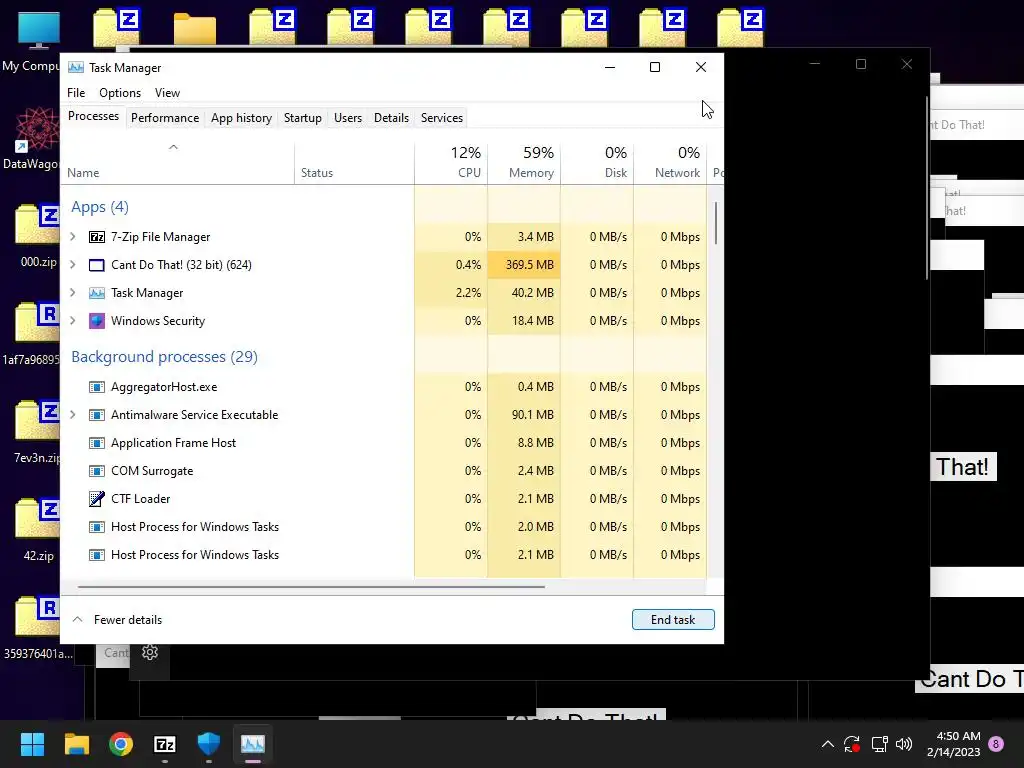Viewport: 1024px width, 768px height.
Task: Click the 90.1 MB memory value
Action: click(x=535, y=415)
